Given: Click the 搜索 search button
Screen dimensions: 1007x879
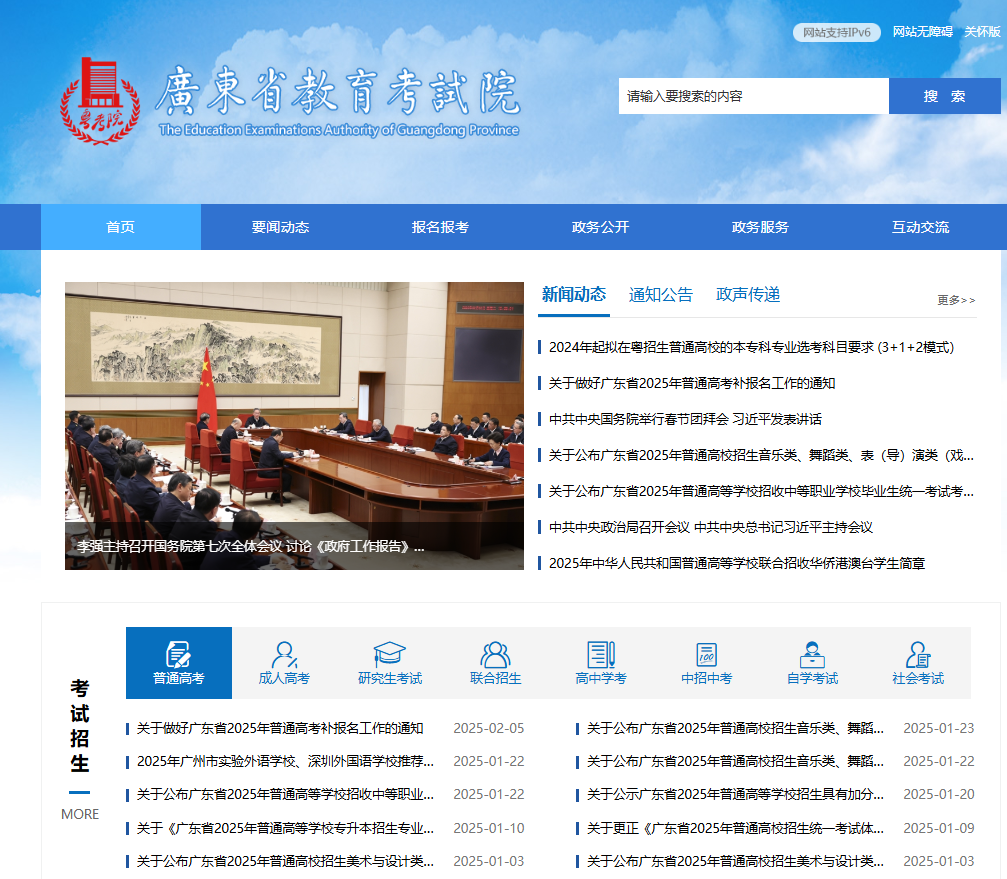Looking at the screenshot, I should (944, 96).
